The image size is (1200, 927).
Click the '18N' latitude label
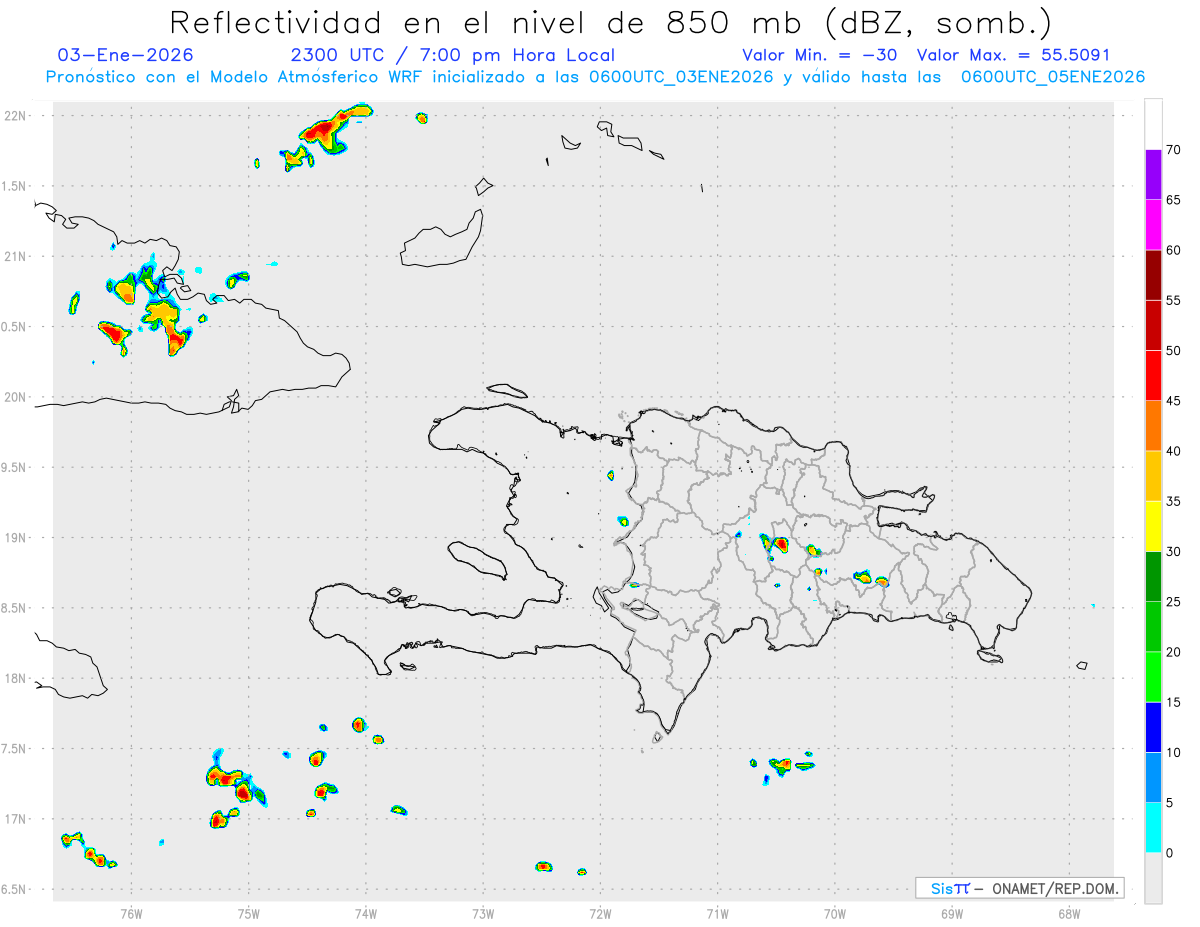click(15, 678)
